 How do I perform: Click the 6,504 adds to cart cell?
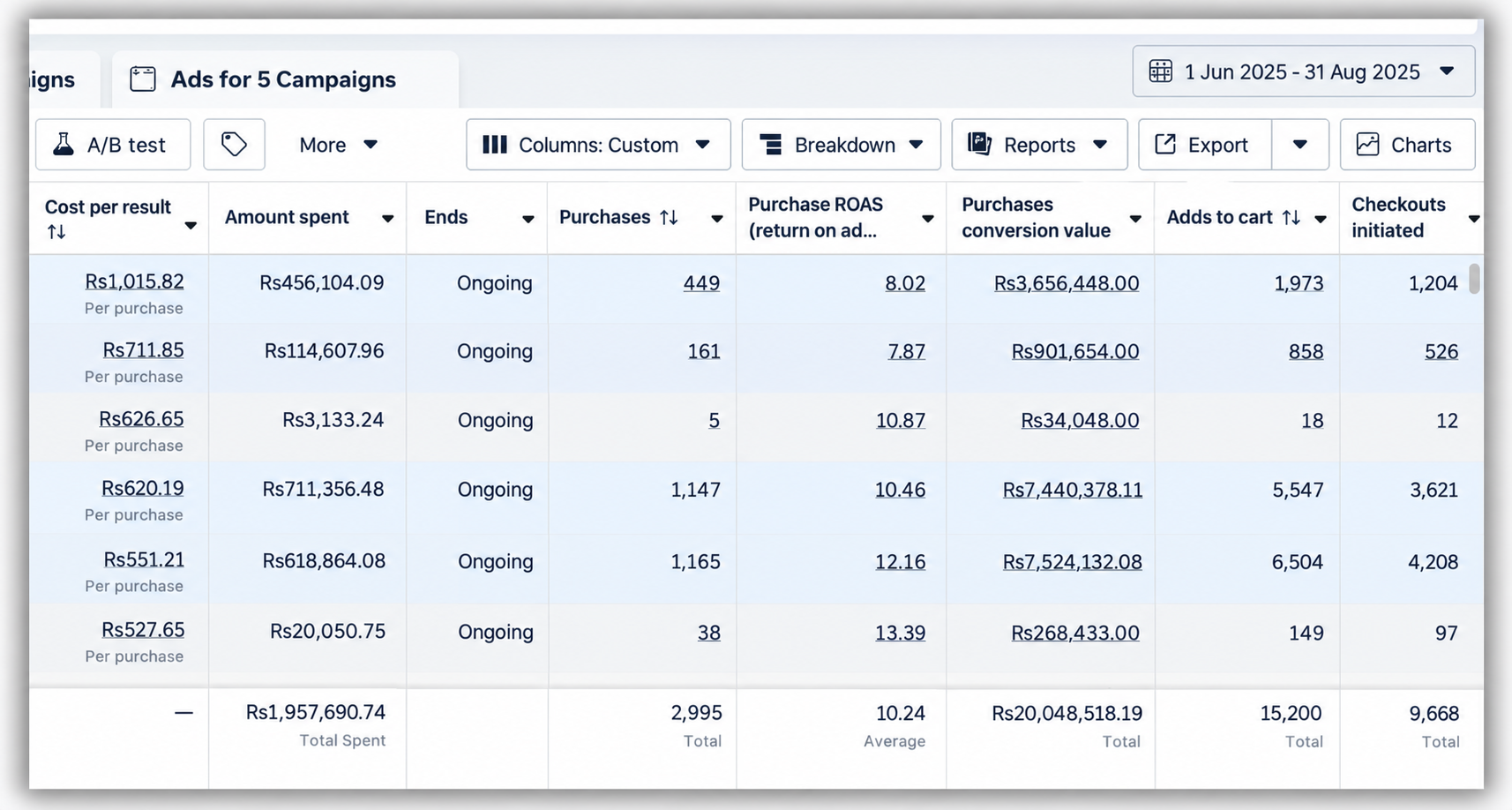(x=1298, y=562)
